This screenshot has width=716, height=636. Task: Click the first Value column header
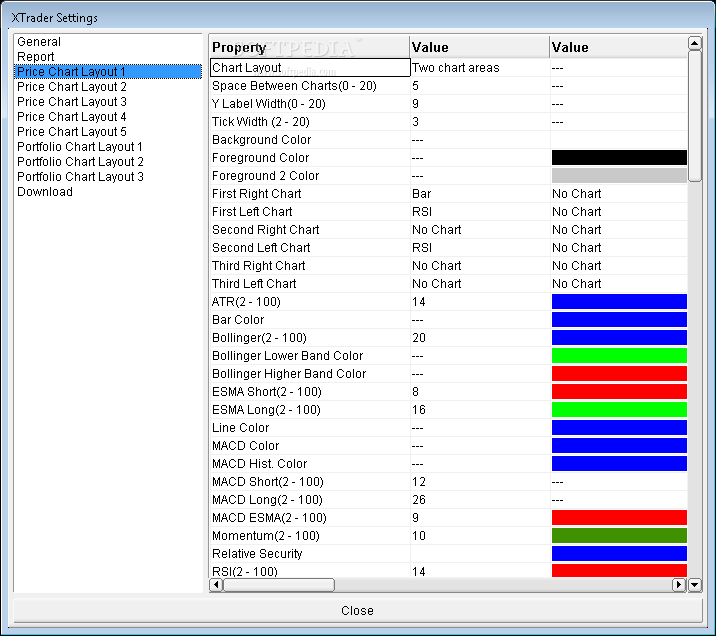(x=479, y=47)
